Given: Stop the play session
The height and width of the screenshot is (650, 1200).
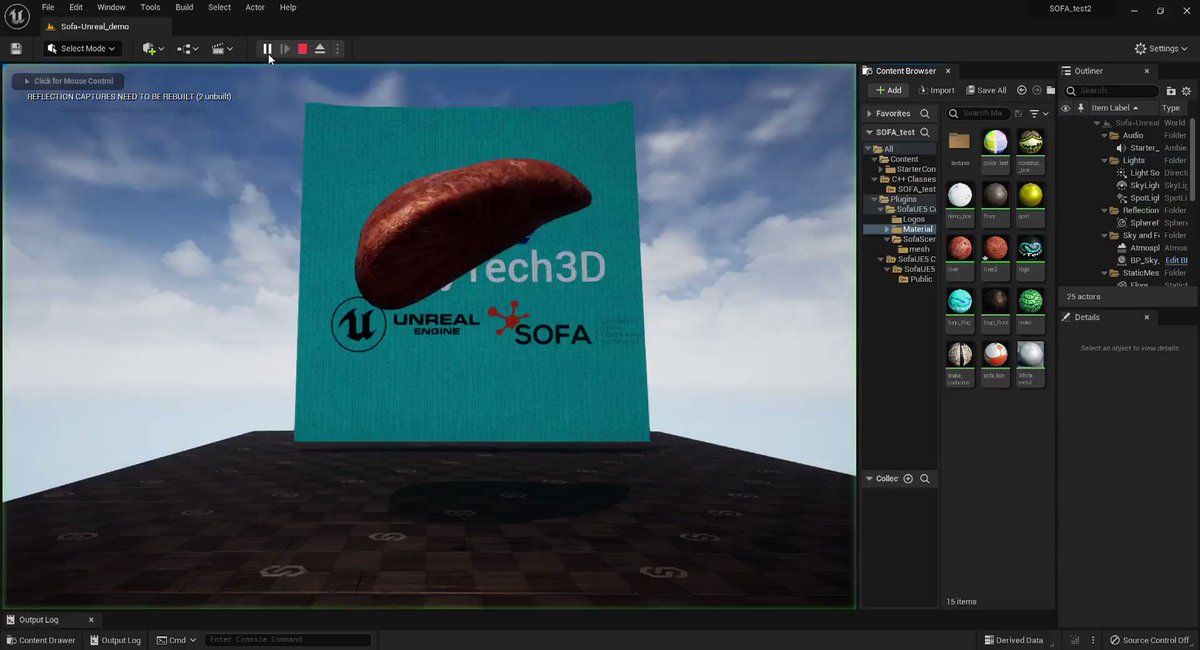Looking at the screenshot, I should 302,48.
